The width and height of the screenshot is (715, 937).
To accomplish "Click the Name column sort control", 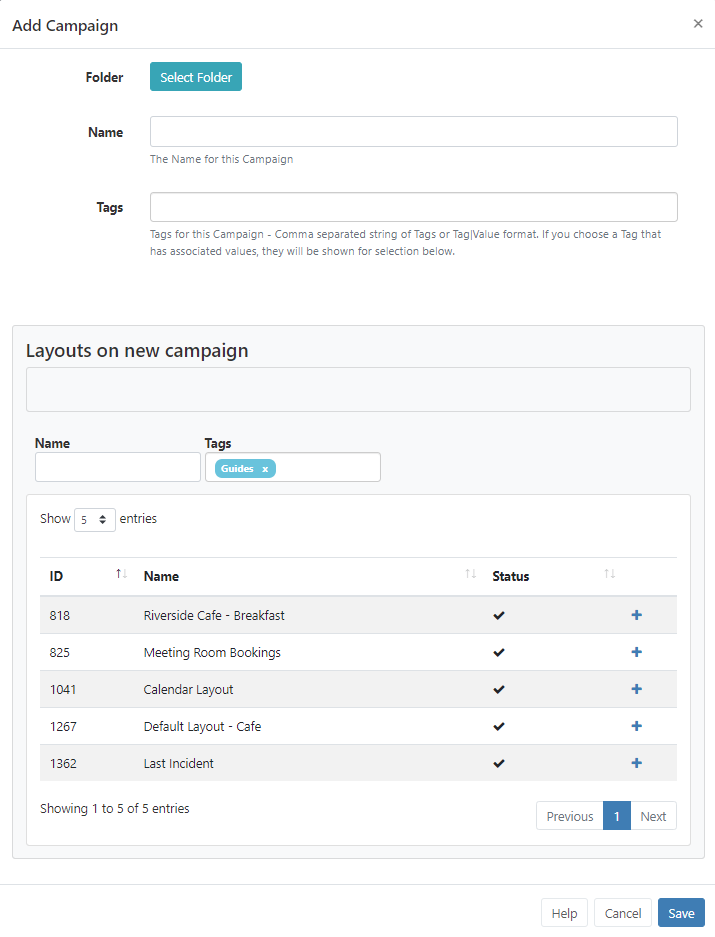I will coord(469,572).
